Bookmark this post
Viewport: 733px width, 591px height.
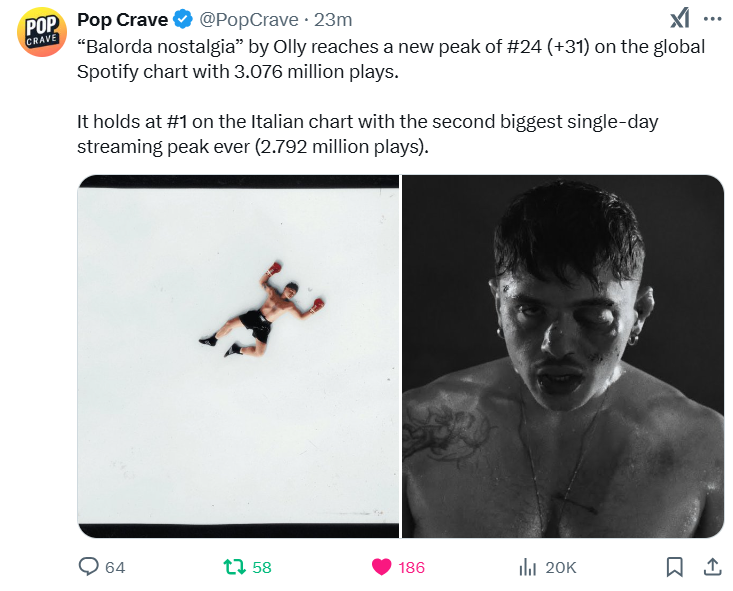coord(674,567)
